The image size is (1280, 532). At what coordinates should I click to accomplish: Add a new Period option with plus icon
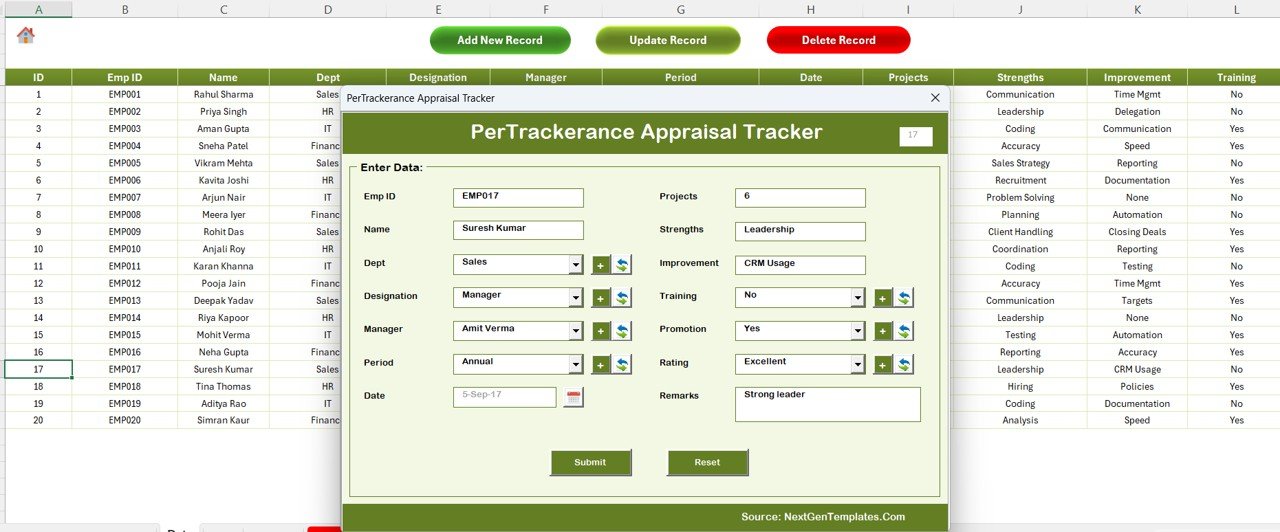601,365
